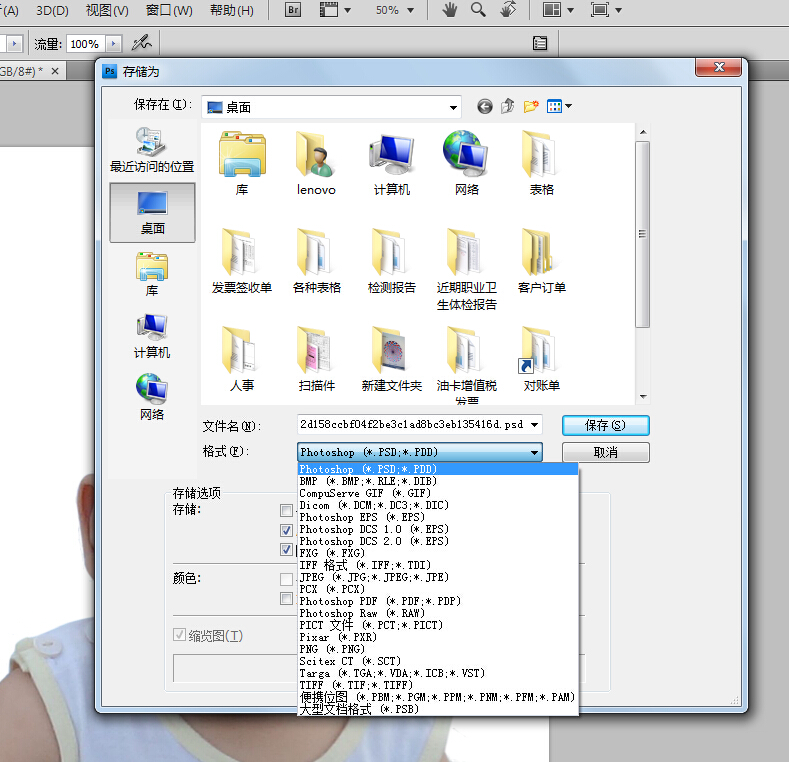Select 桌面 in the places sidebar
789x762 pixels.
coord(152,212)
